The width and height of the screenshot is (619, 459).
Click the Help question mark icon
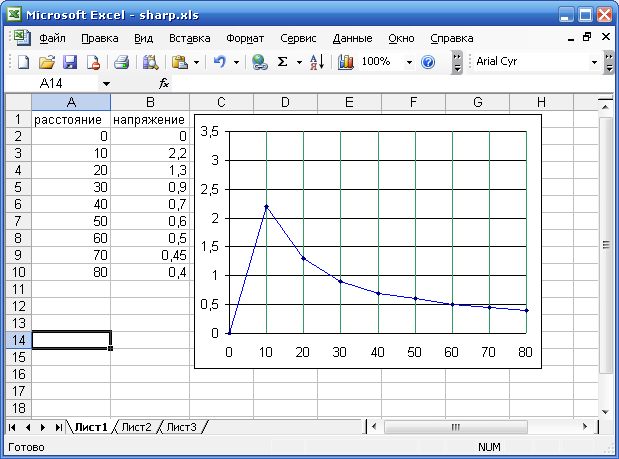(x=428, y=62)
